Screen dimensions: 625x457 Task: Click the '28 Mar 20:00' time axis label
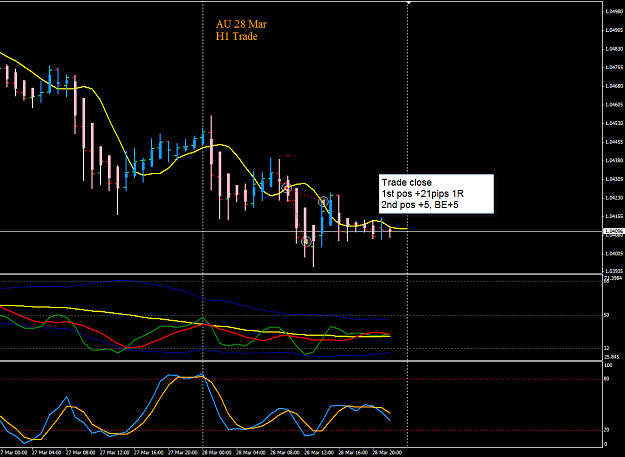coord(387,453)
